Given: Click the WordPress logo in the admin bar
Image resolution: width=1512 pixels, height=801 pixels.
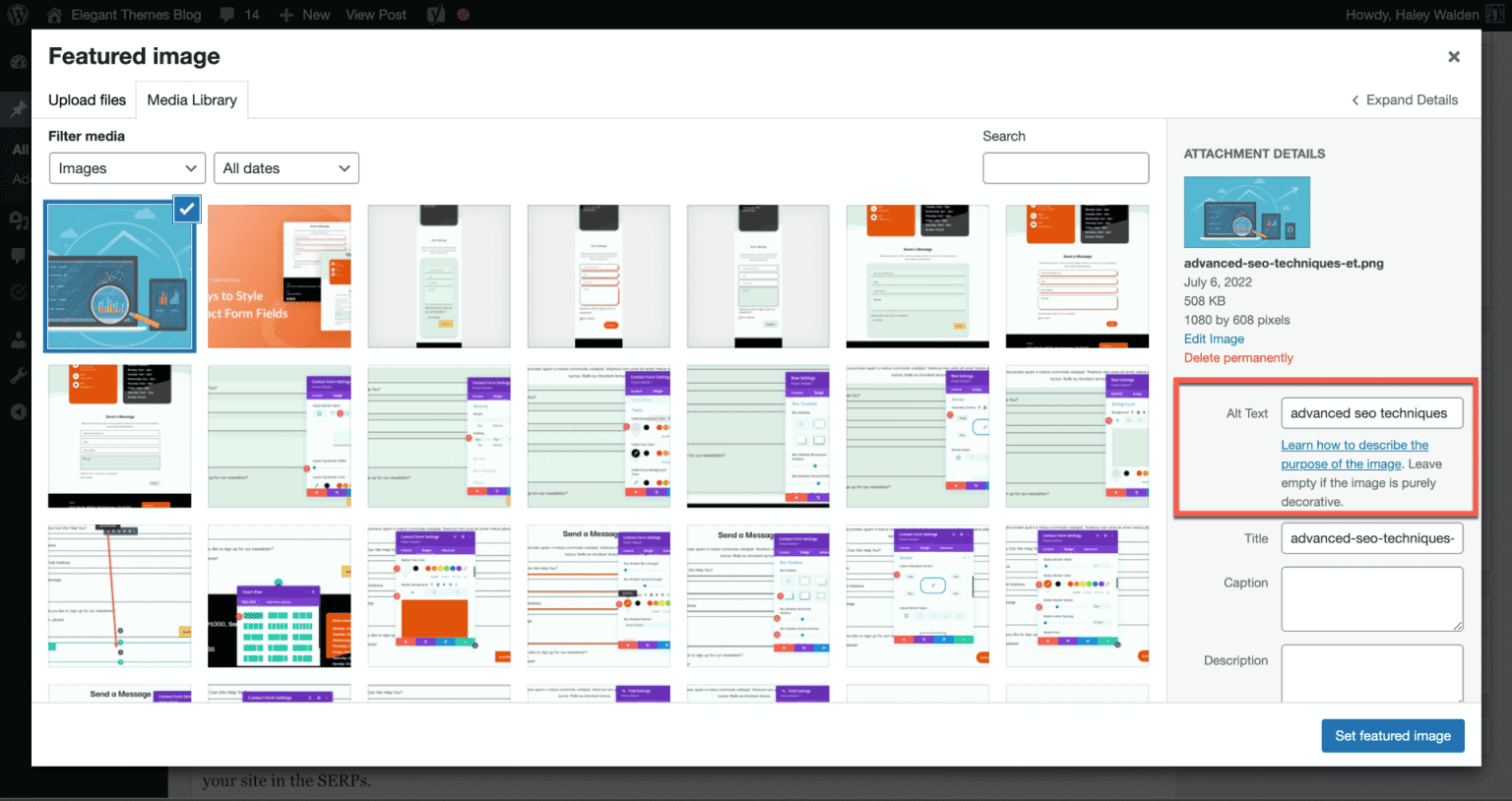Looking at the screenshot, I should pos(18,15).
